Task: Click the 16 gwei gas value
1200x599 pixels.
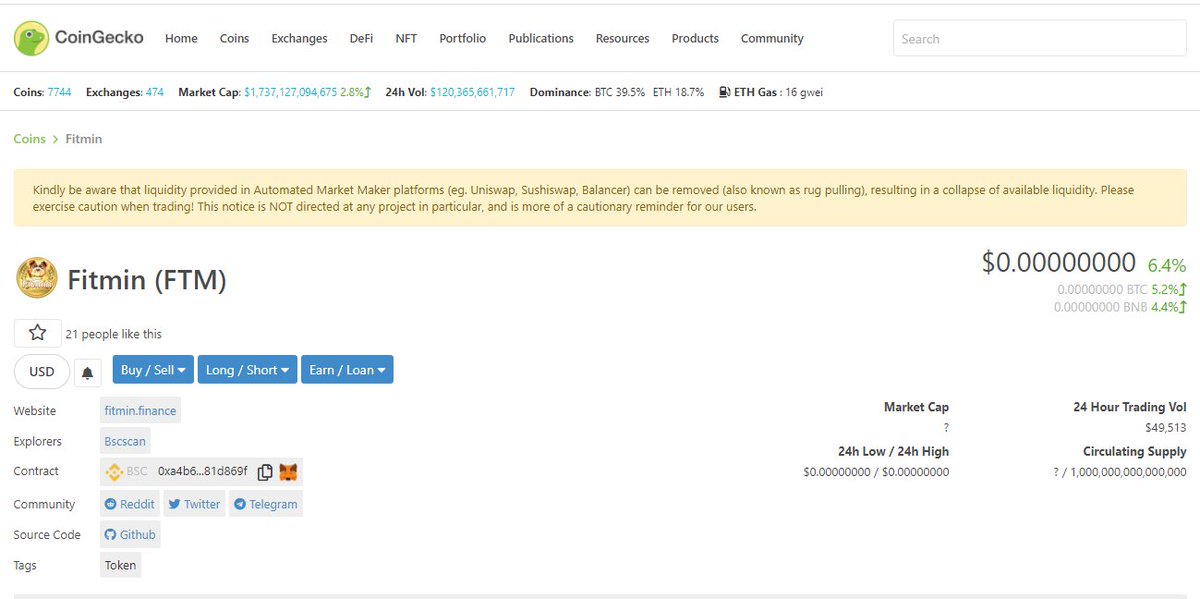Action: [804, 92]
